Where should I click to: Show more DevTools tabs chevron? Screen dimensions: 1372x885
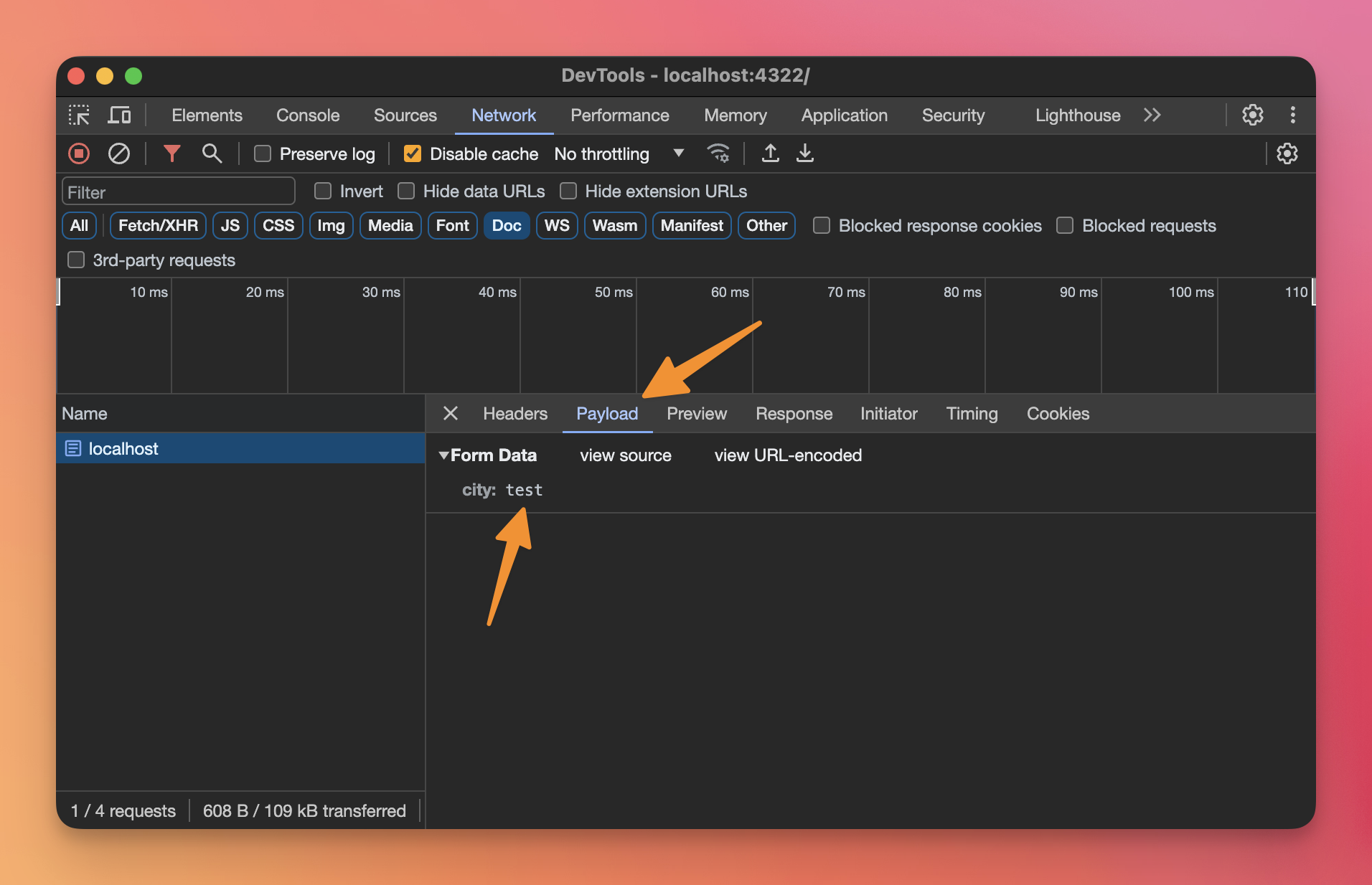point(1152,115)
